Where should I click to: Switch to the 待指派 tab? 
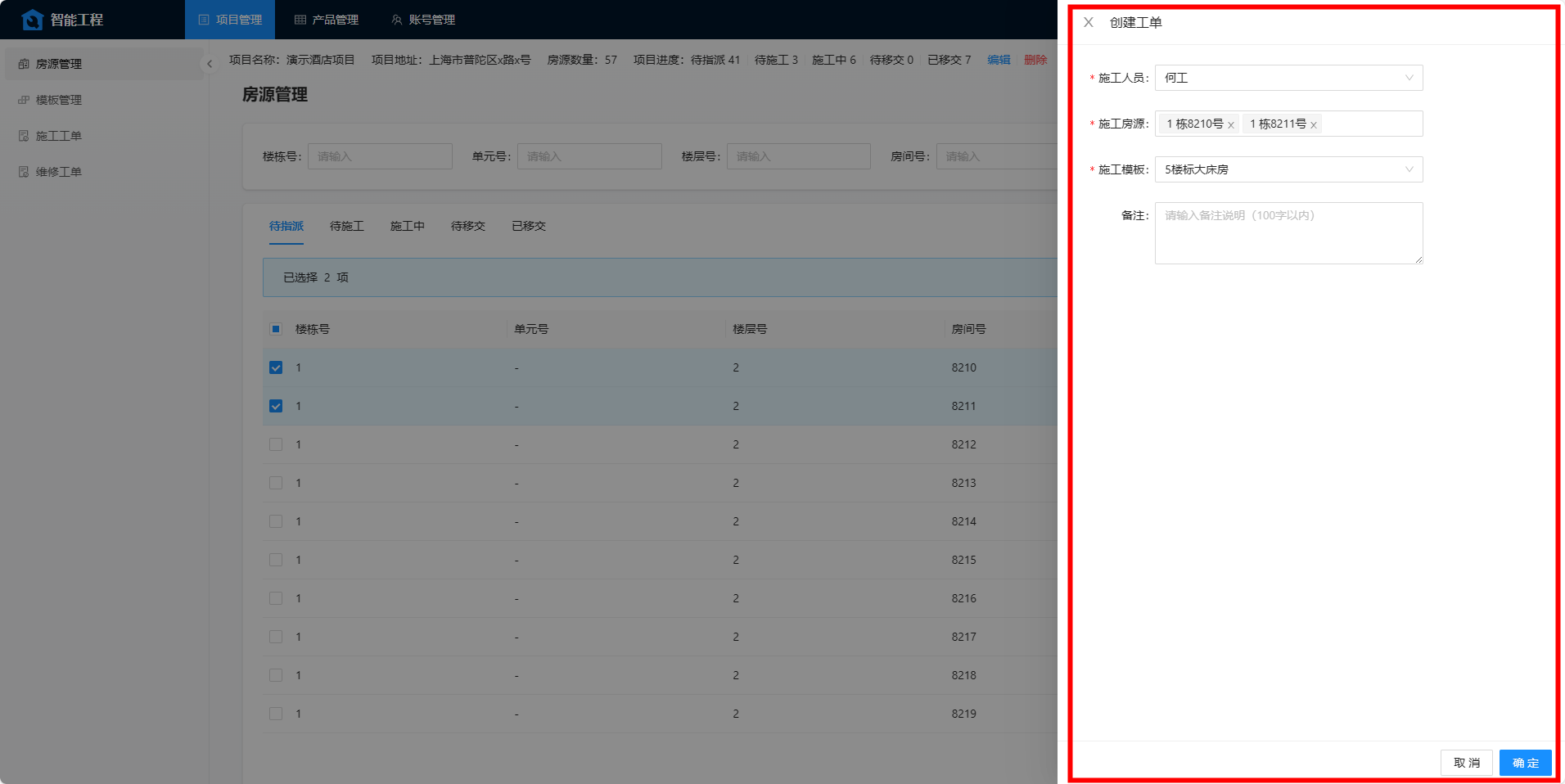286,226
